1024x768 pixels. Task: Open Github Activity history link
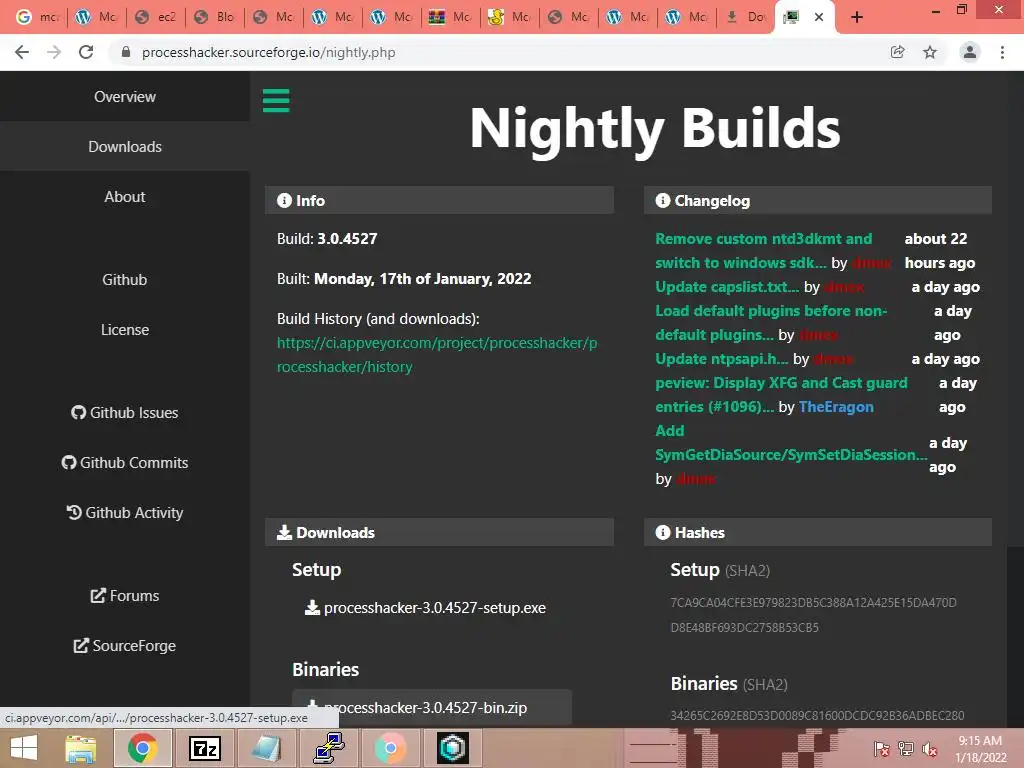coord(125,513)
